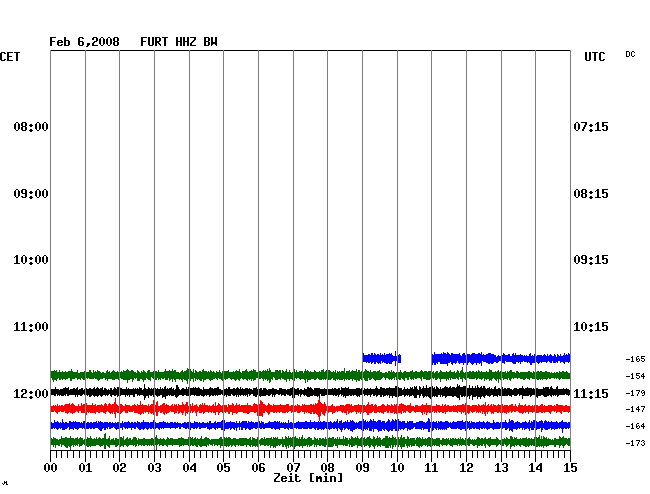Select minute tick label 15
Image resolution: width=650 pixels, height=494 pixels.
(570, 468)
